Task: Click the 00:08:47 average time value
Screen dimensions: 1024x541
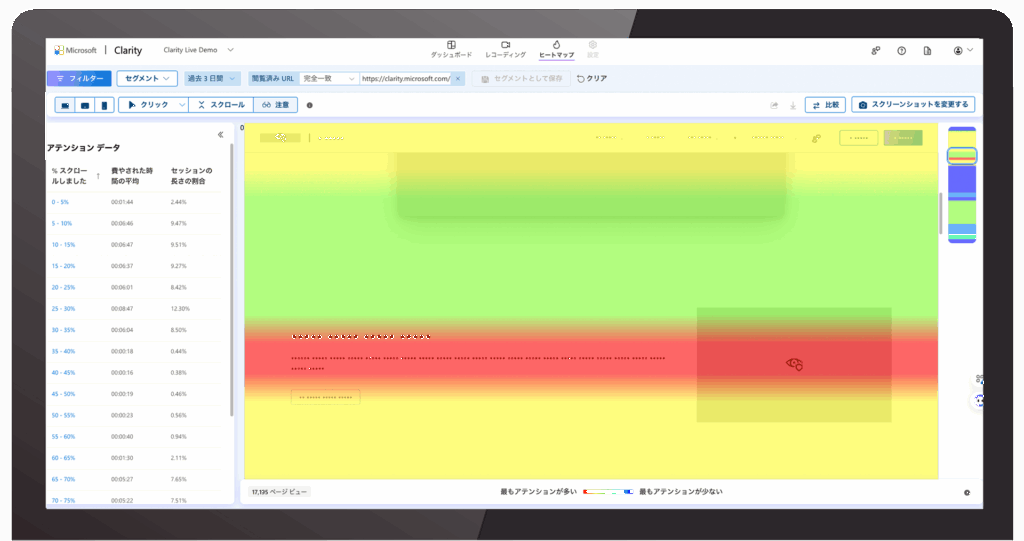Action: 122,308
